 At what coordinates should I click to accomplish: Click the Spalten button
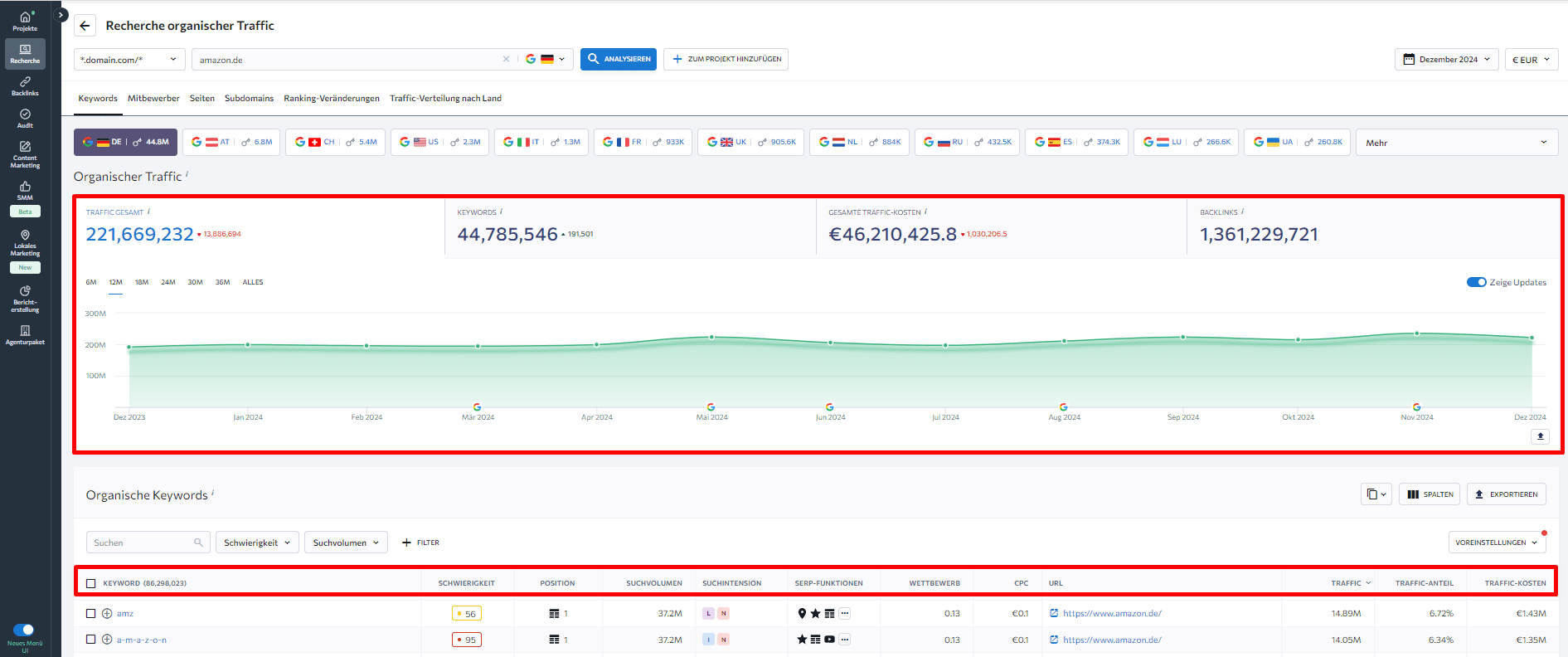point(1430,494)
